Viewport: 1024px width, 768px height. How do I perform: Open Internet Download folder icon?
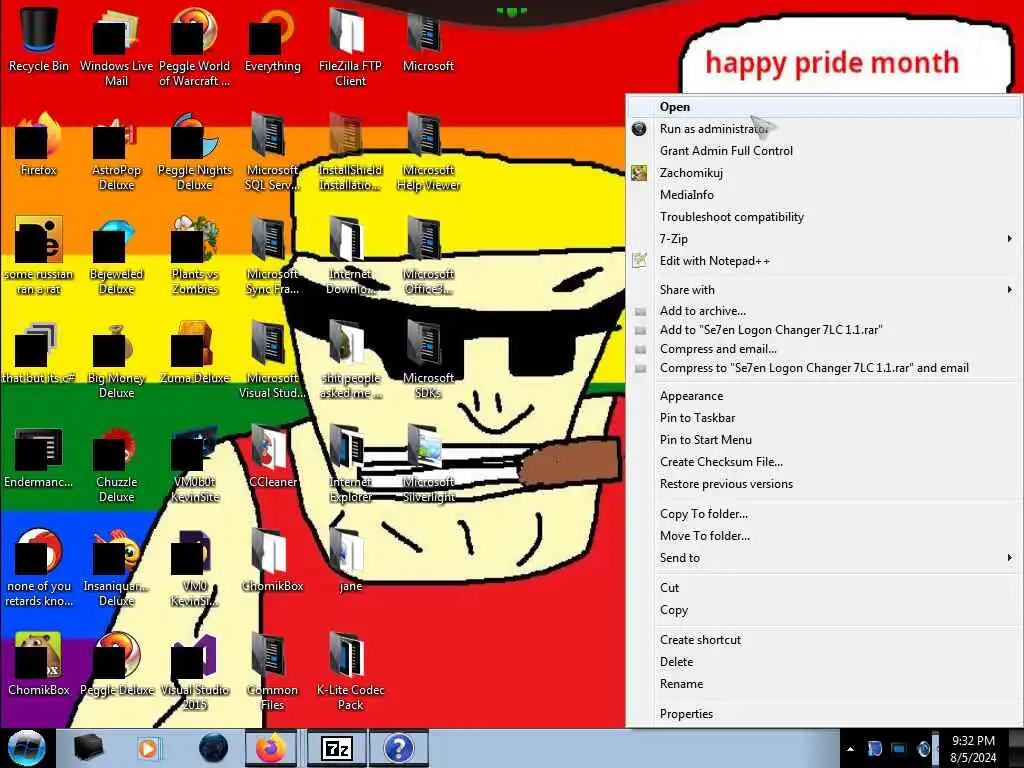[x=350, y=256]
